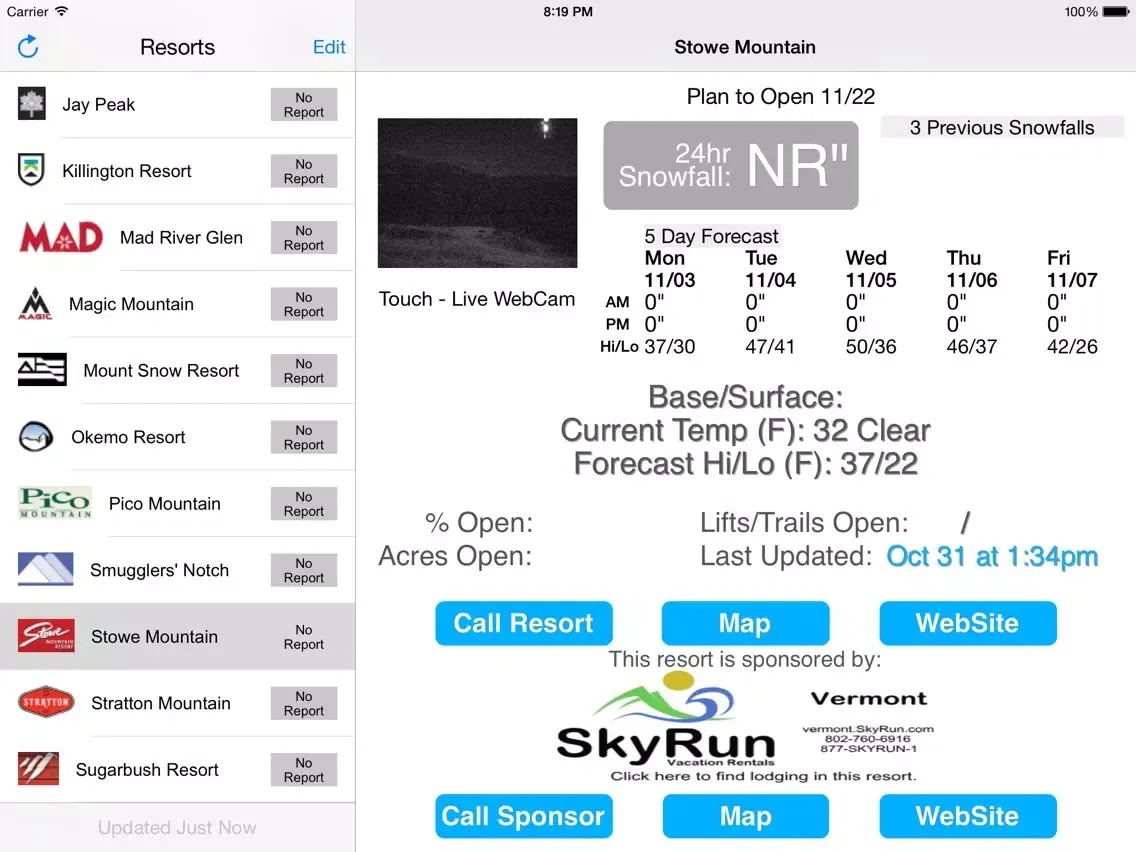The height and width of the screenshot is (852, 1136).
Task: Open Magic Mountain resort entry
Action: point(178,304)
